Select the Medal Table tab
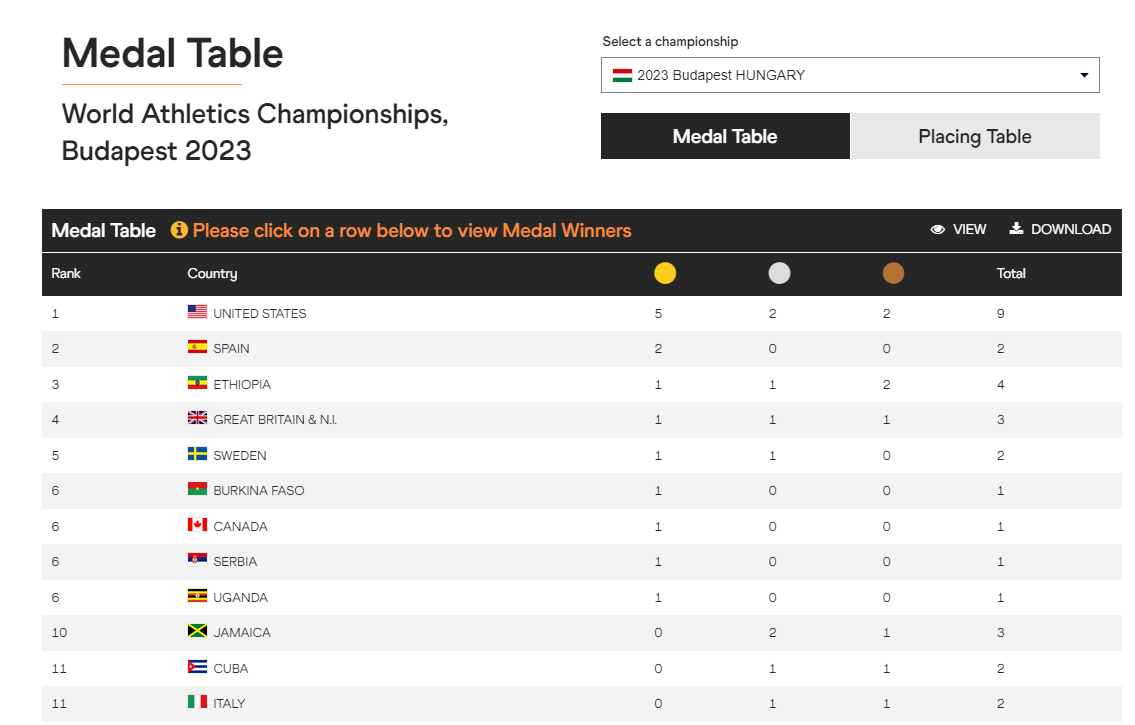The height and width of the screenshot is (725, 1135). pos(725,136)
